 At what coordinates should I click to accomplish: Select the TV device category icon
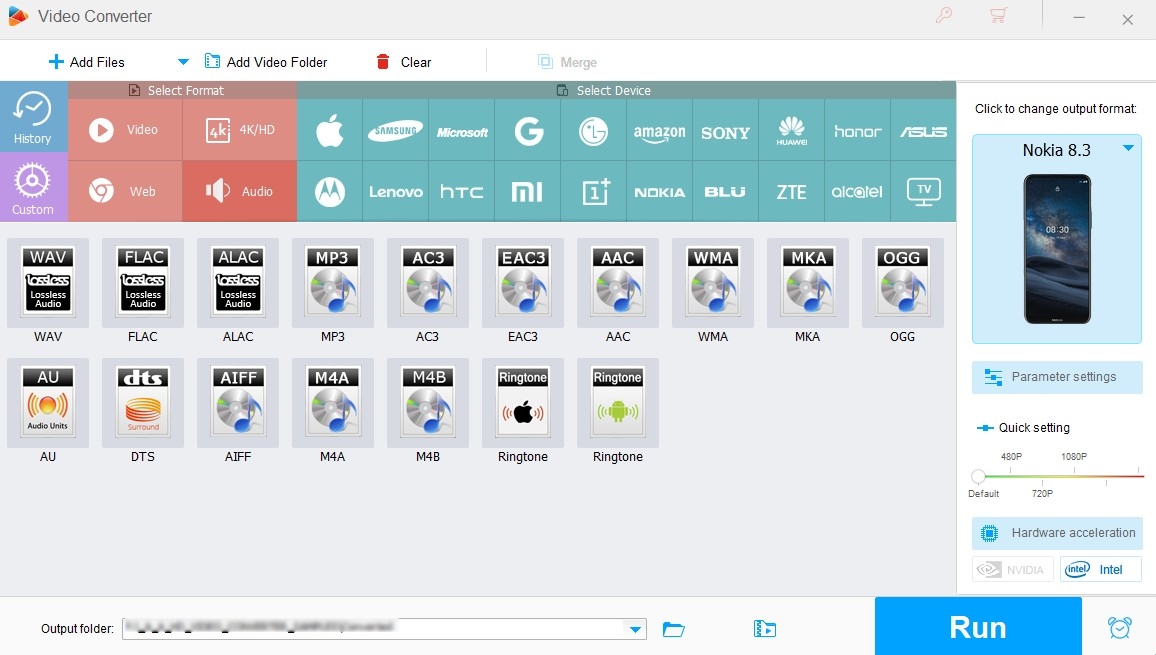coord(923,191)
